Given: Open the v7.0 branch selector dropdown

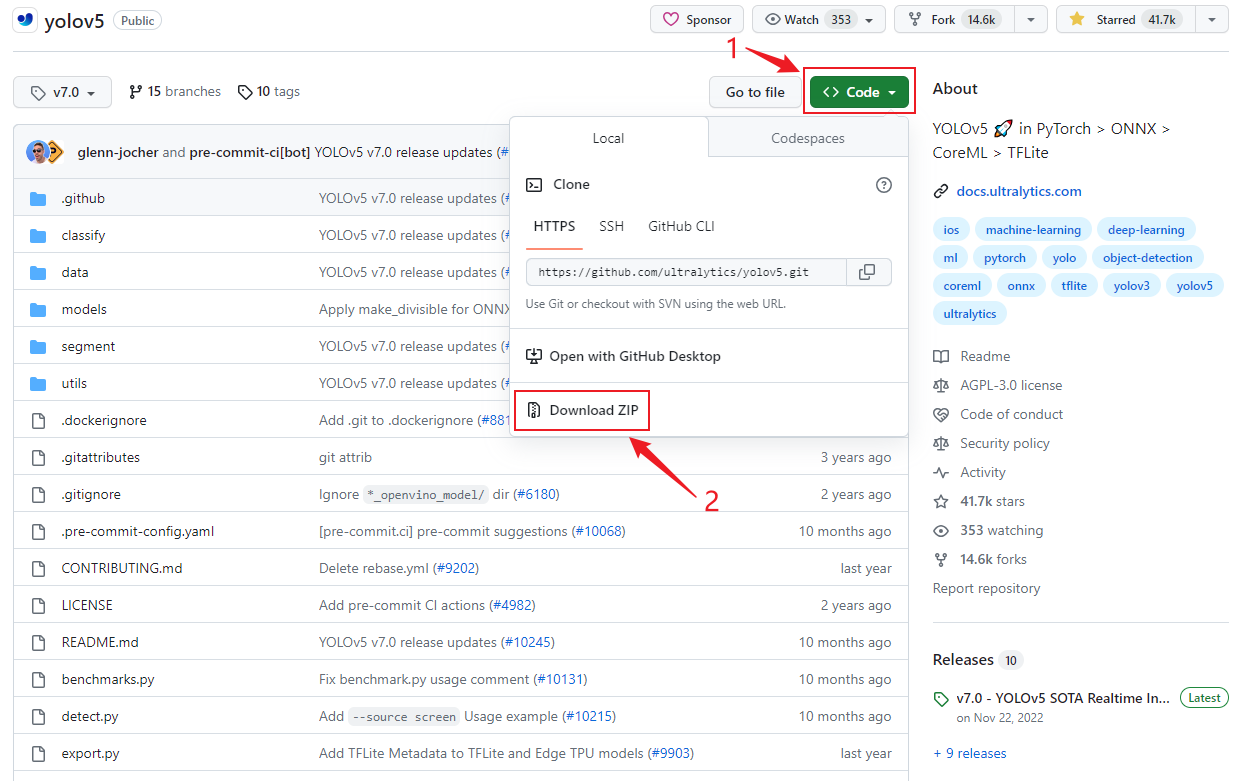Looking at the screenshot, I should [x=62, y=92].
